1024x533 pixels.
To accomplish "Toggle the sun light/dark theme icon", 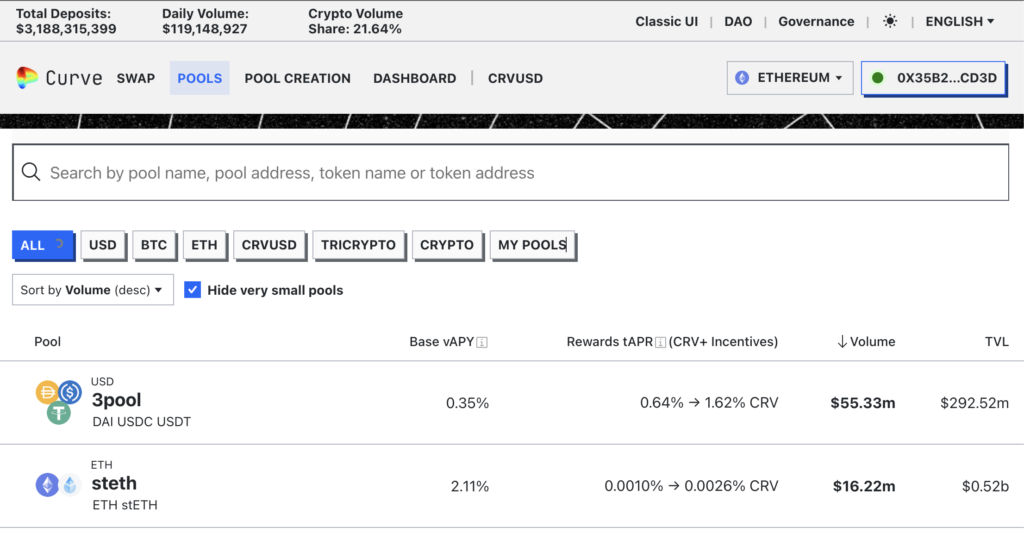I will (x=889, y=22).
